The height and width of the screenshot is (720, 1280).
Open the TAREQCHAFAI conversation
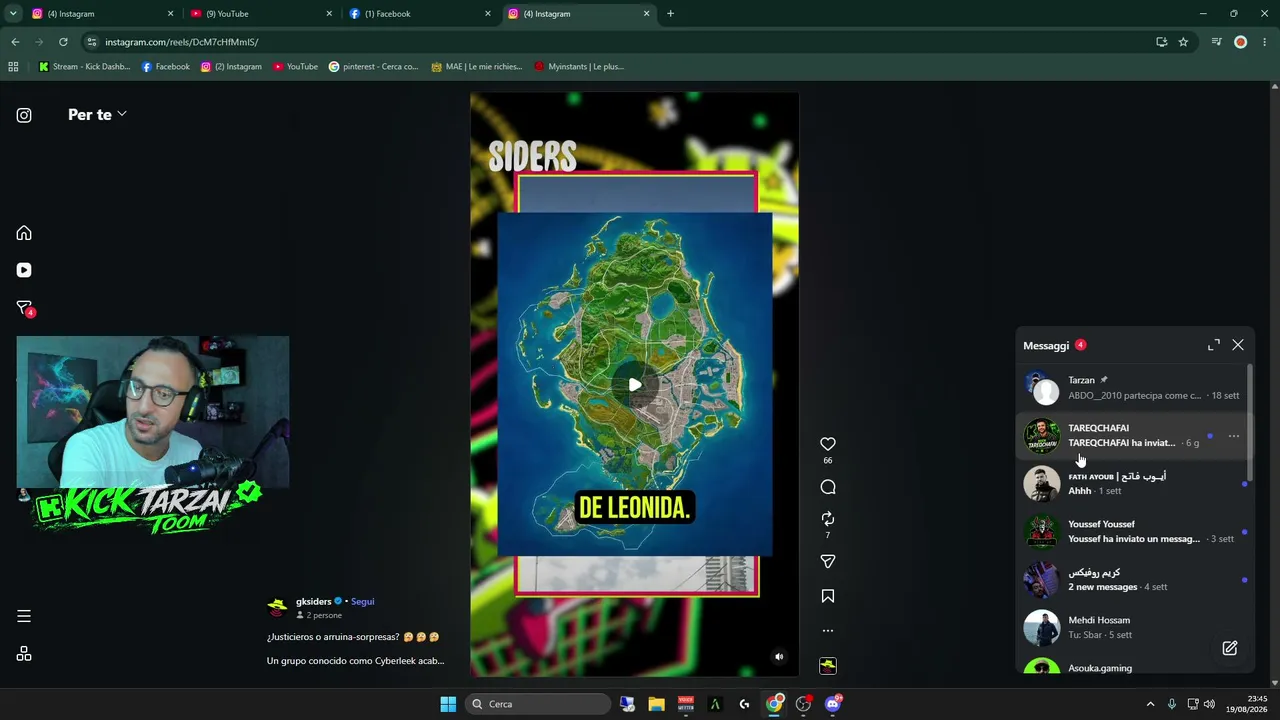pyautogui.click(x=1132, y=436)
